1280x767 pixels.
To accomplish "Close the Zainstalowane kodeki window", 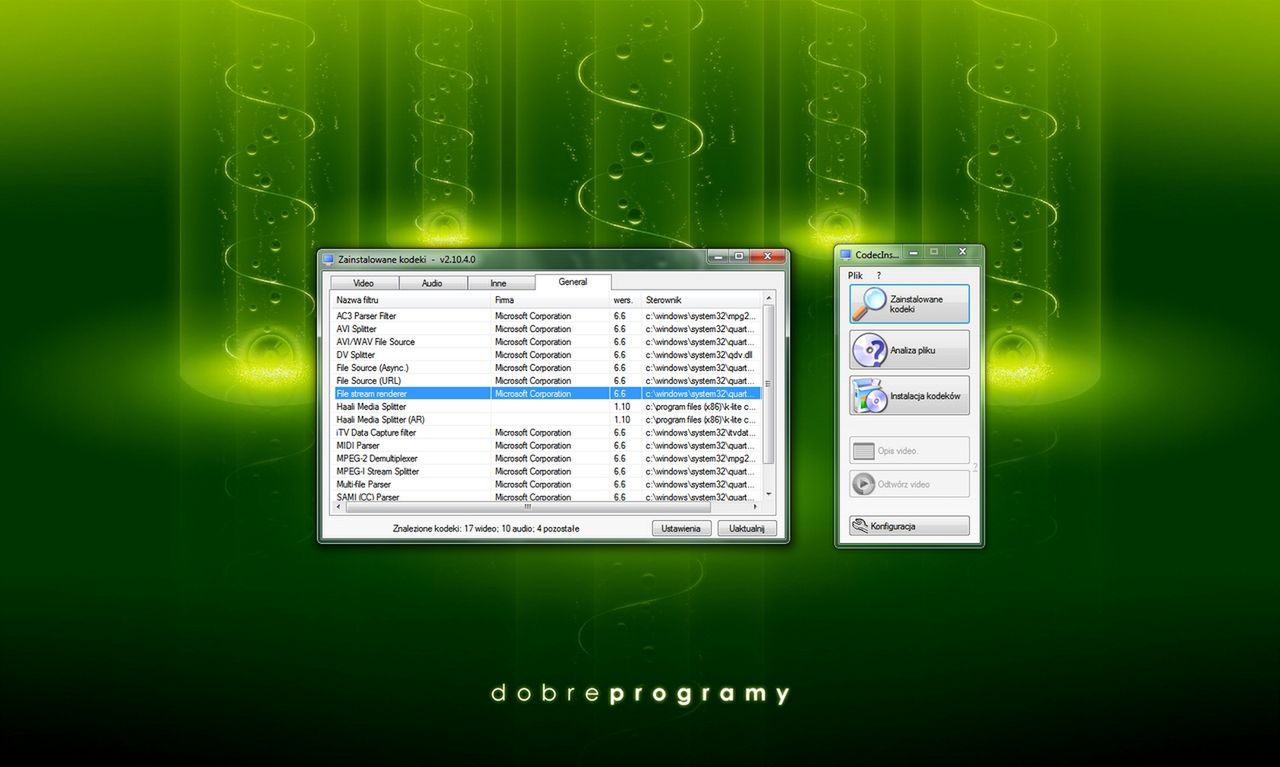I will tap(767, 256).
